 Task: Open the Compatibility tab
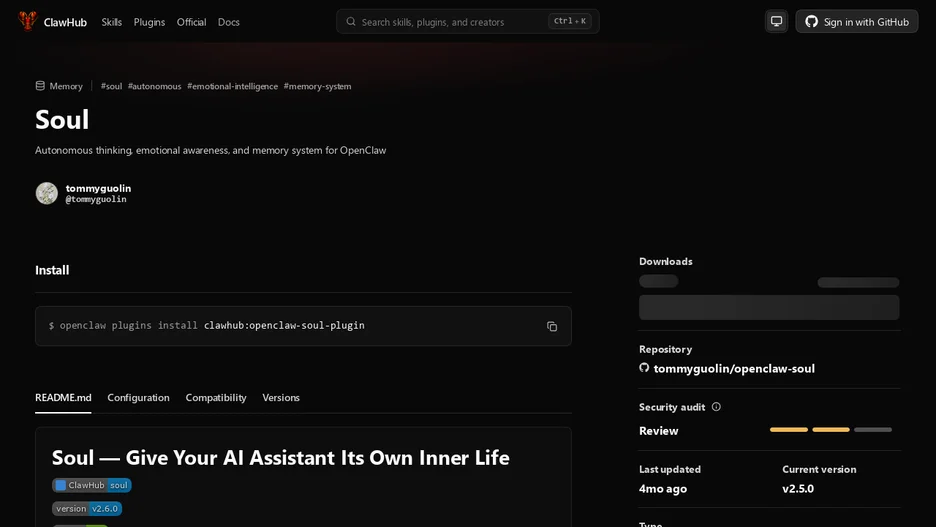(216, 397)
